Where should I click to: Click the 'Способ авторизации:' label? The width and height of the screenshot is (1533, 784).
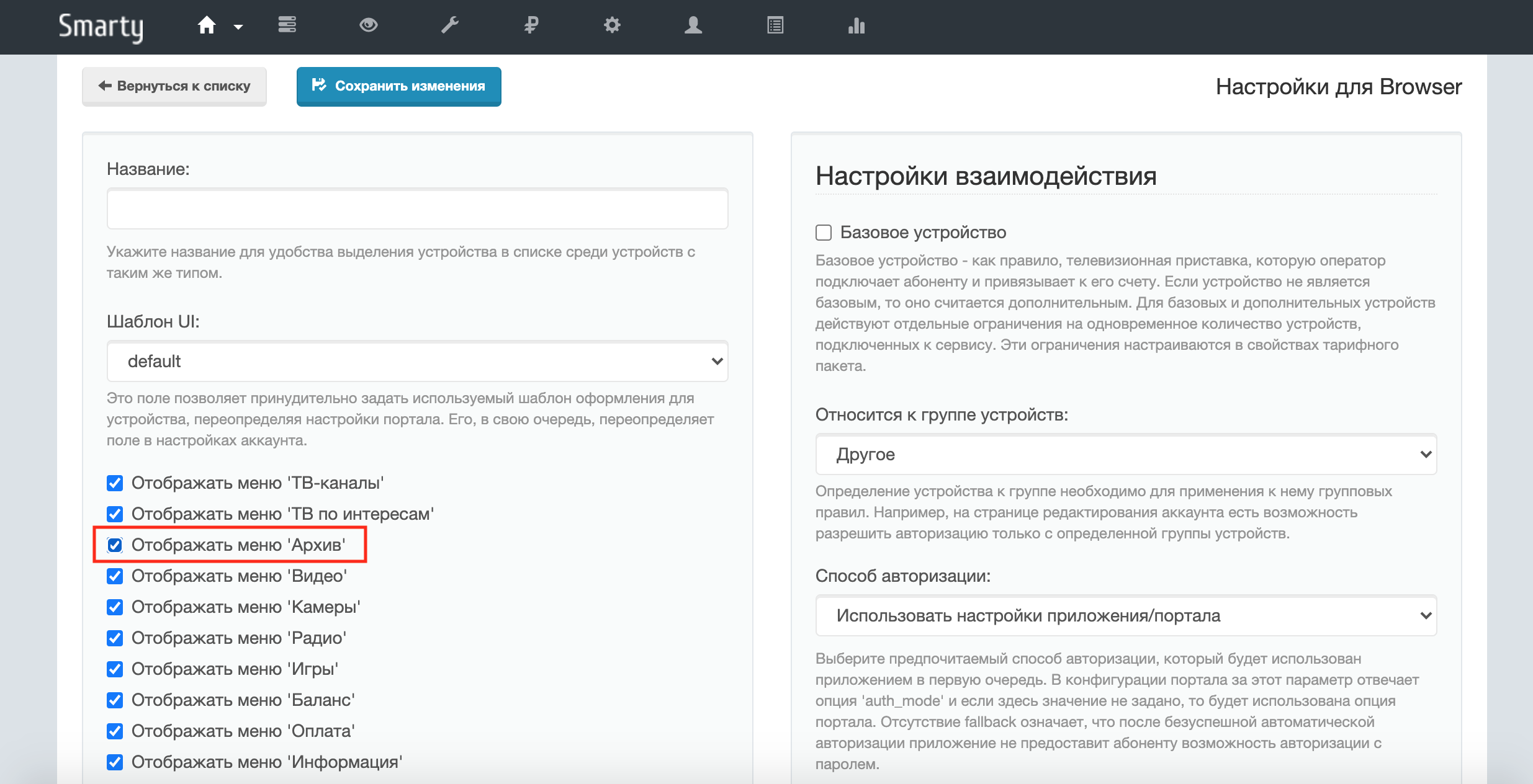point(903,576)
